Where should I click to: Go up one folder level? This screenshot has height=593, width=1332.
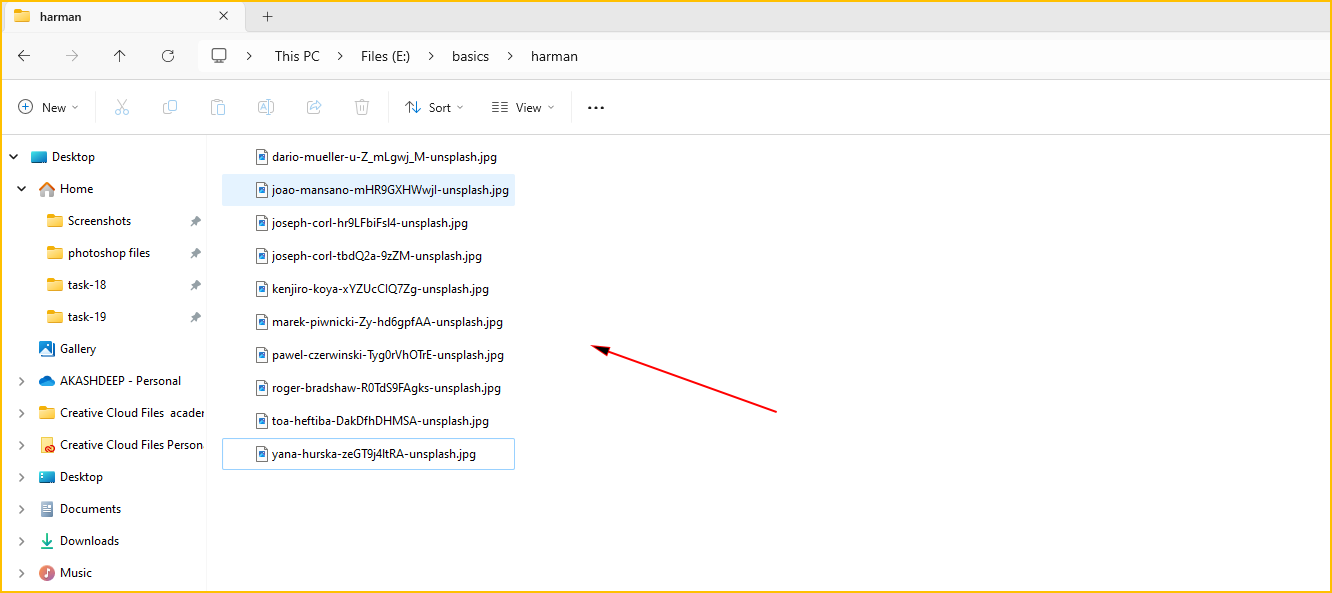click(120, 56)
